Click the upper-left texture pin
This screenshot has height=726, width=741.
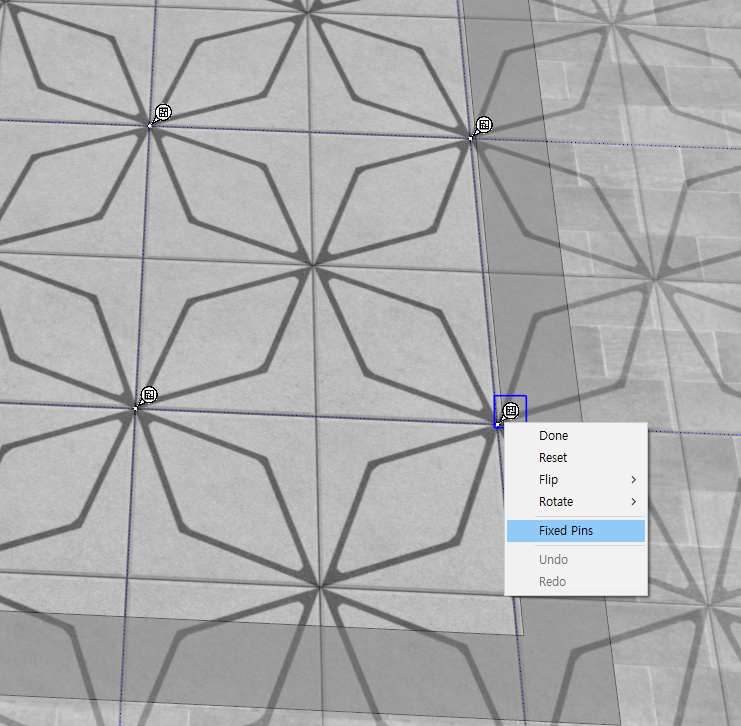pyautogui.click(x=163, y=113)
